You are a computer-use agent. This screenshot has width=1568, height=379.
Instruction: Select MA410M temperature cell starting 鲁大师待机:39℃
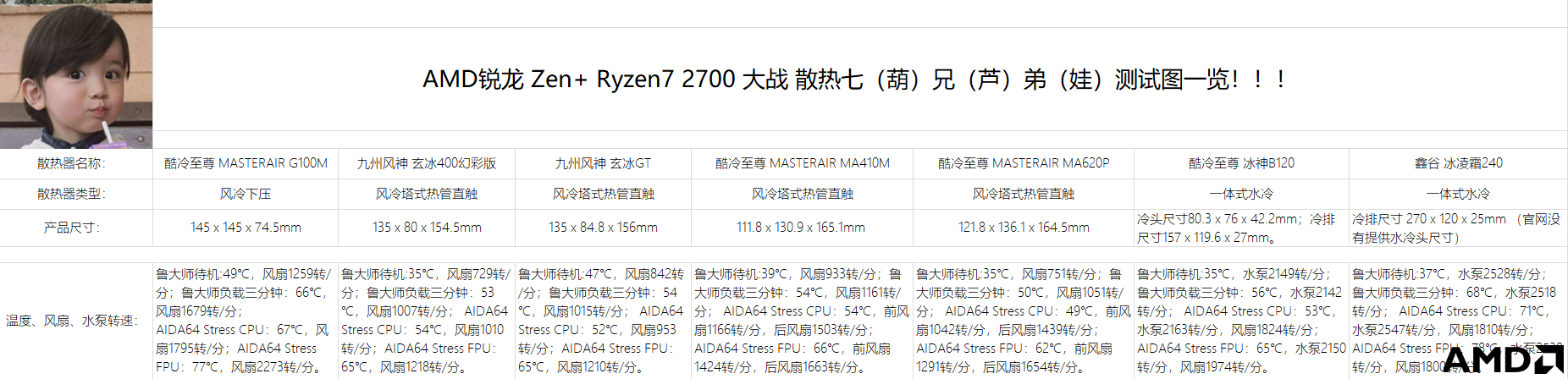(802, 321)
